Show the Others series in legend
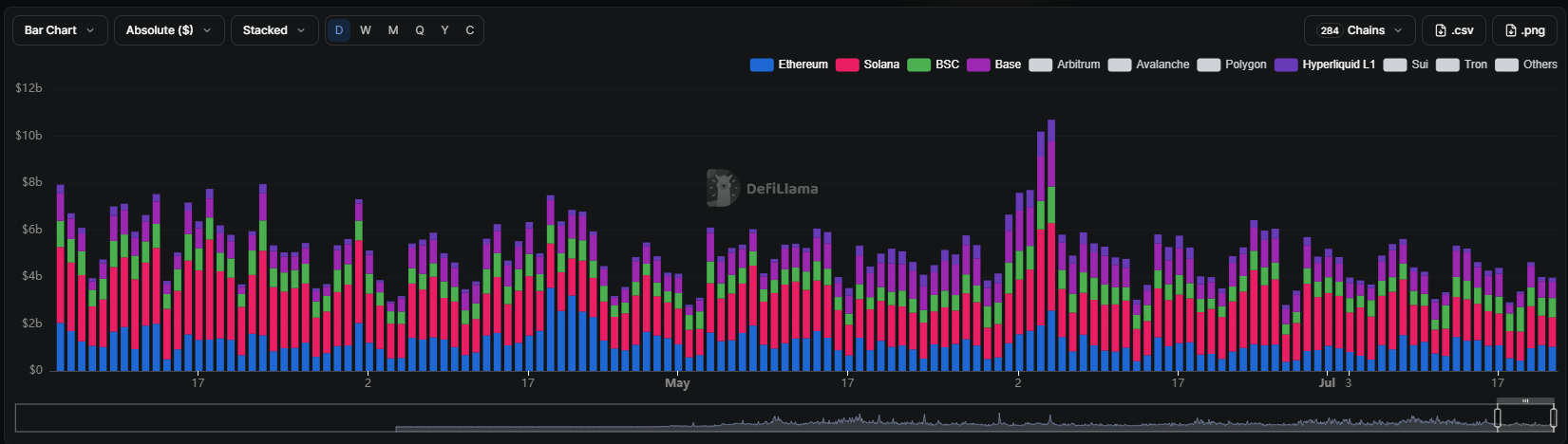Viewport: 1568px width, 444px height. coord(1526,65)
